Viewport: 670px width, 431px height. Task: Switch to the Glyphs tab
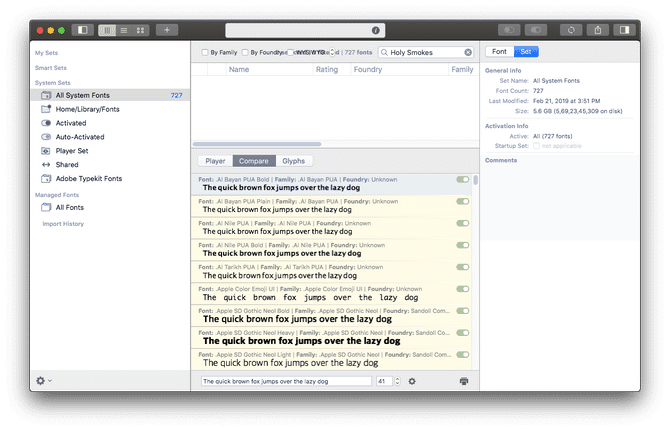[294, 161]
